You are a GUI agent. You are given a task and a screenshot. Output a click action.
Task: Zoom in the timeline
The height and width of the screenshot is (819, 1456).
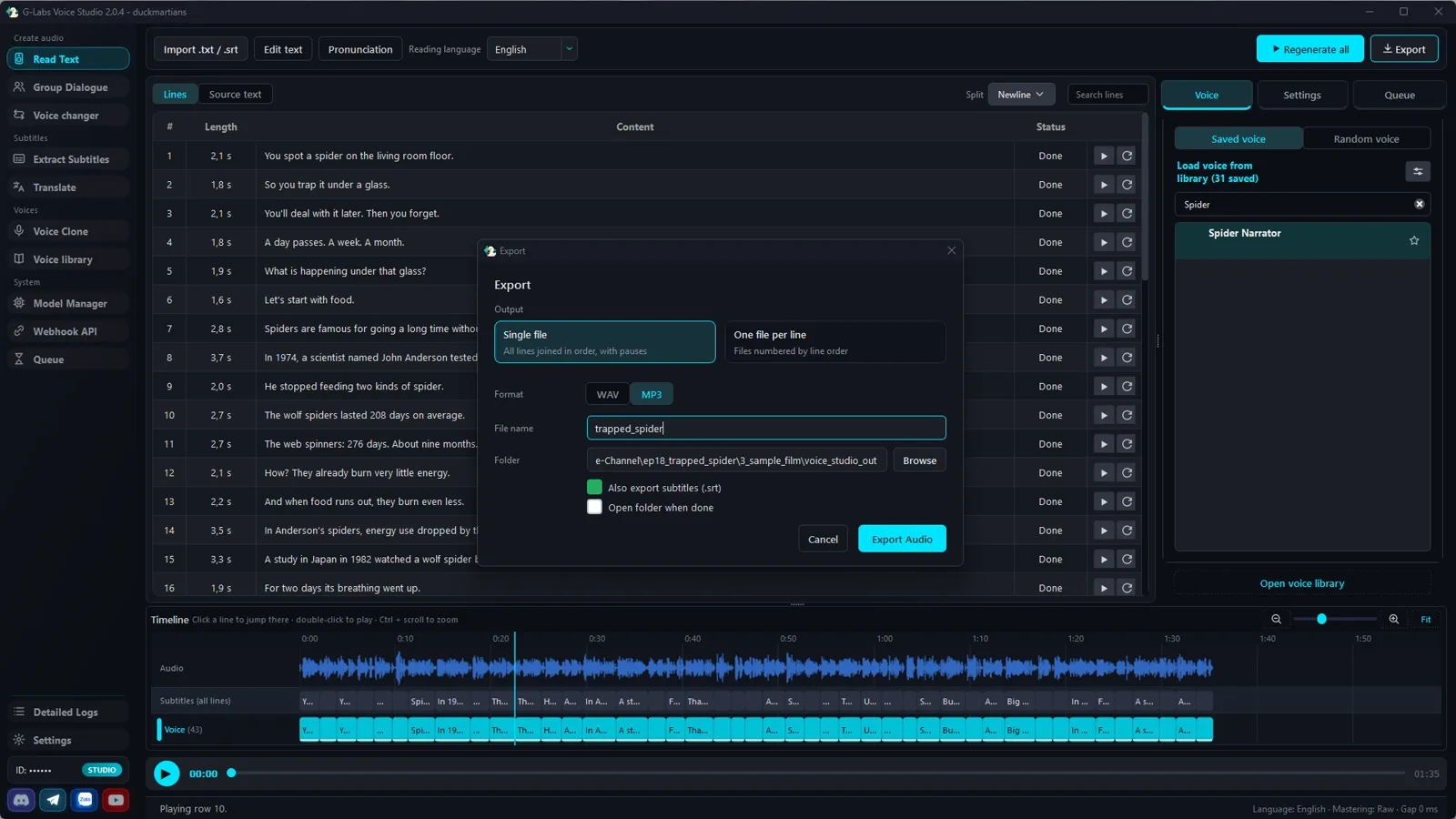[x=1393, y=619]
